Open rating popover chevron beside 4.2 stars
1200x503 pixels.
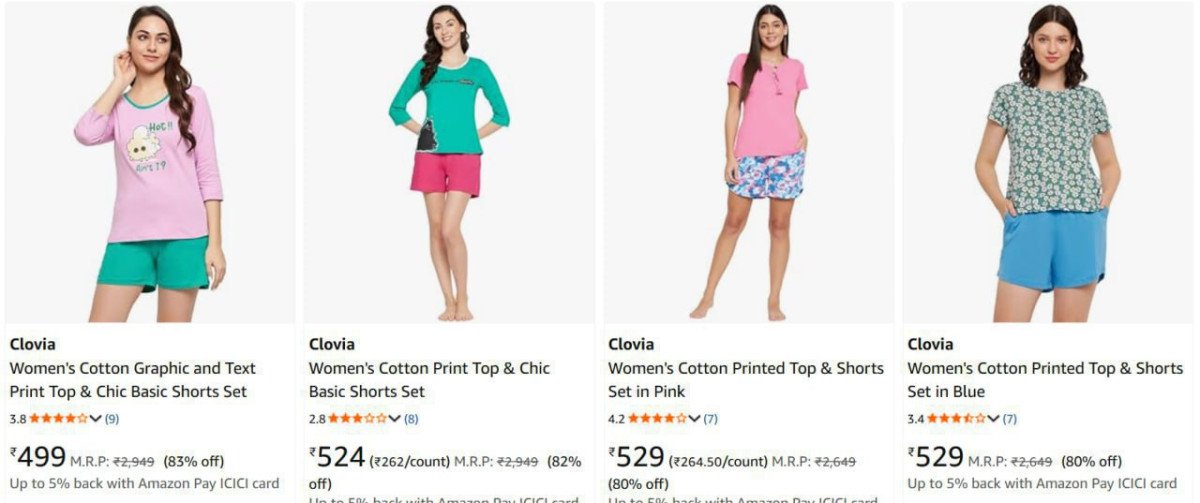695,418
